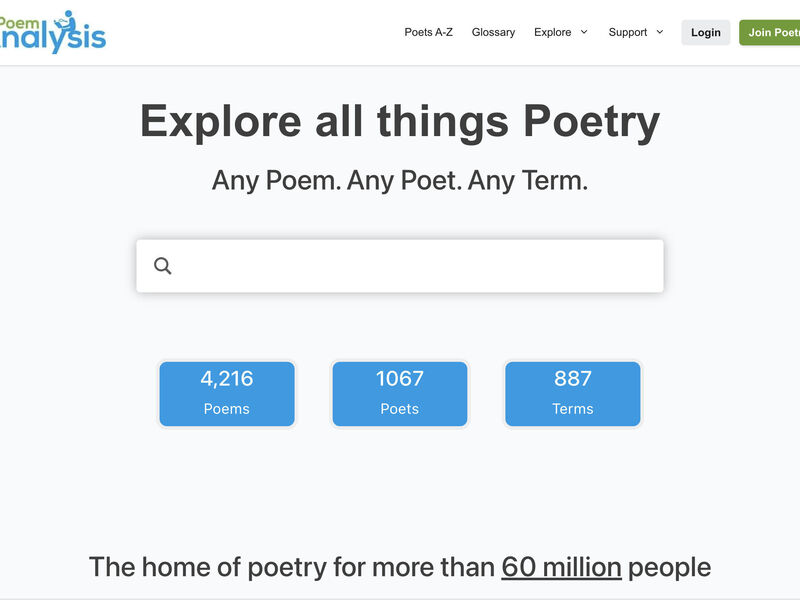Screen dimensions: 800x600
Task: Open the Explore dropdown menu
Action: (554, 32)
